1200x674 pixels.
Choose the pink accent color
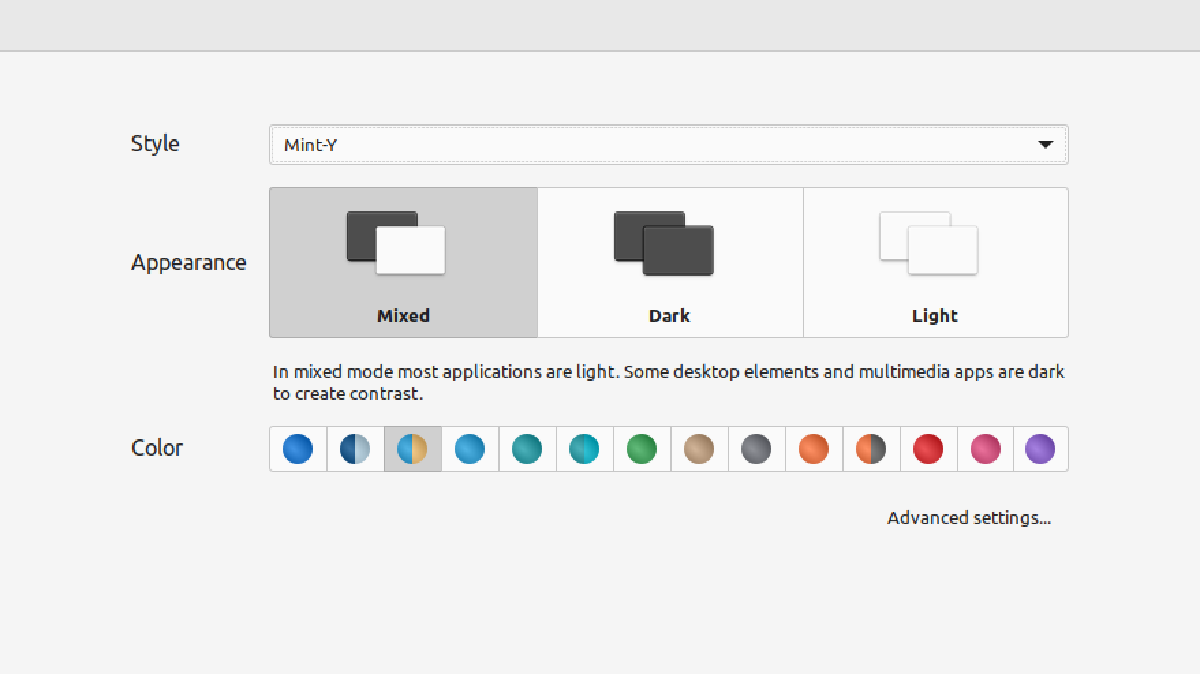pos(983,449)
